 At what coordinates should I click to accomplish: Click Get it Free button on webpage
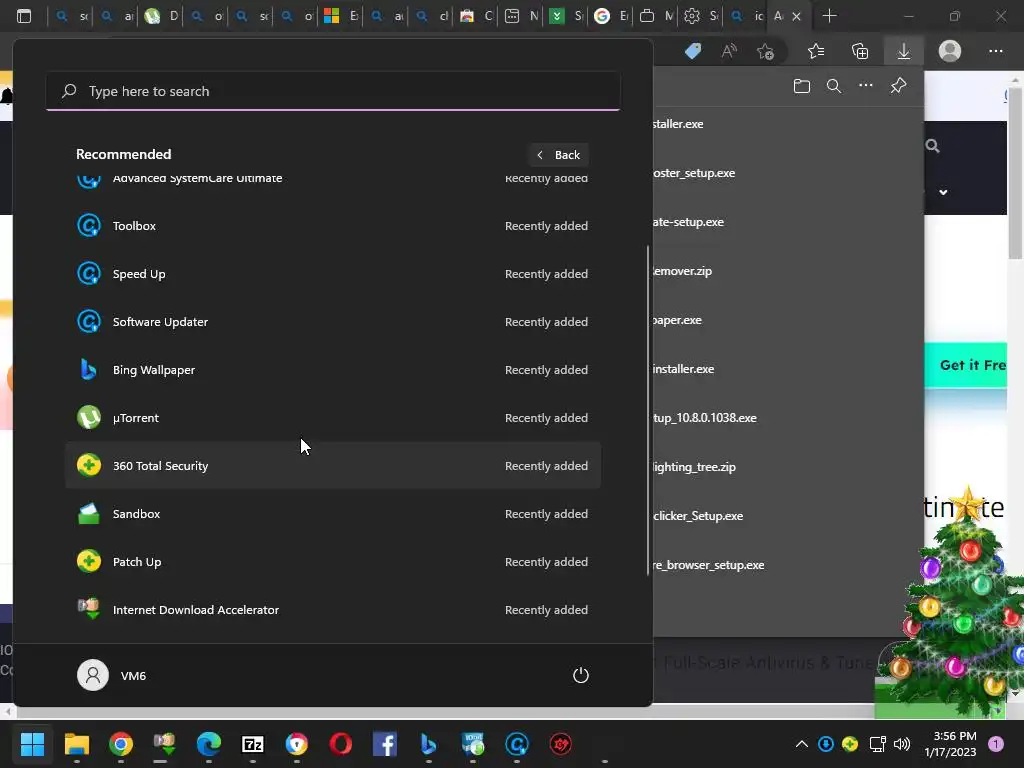pos(966,365)
